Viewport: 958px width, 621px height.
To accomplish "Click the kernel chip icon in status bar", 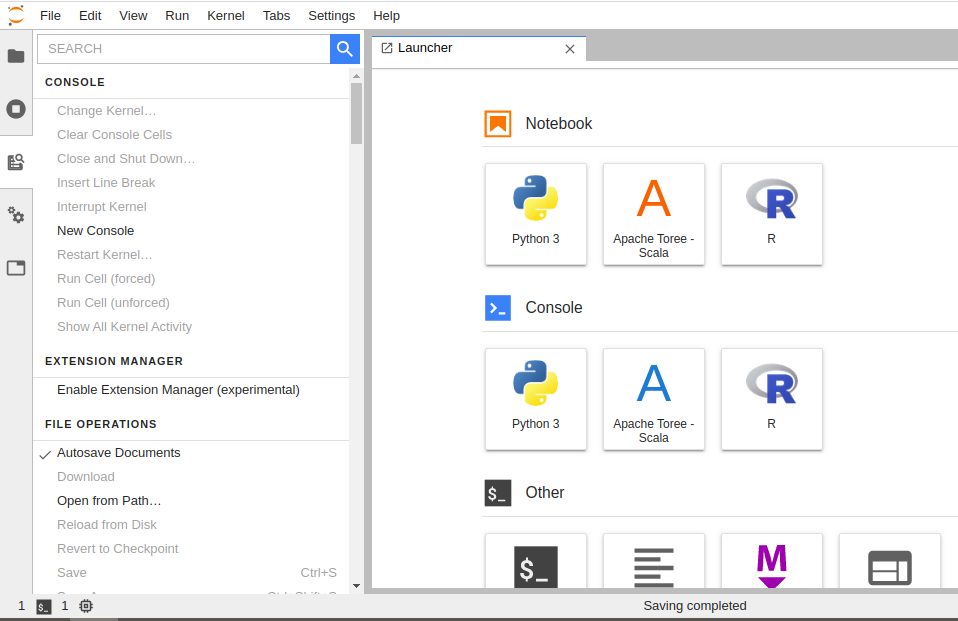I will 86,606.
